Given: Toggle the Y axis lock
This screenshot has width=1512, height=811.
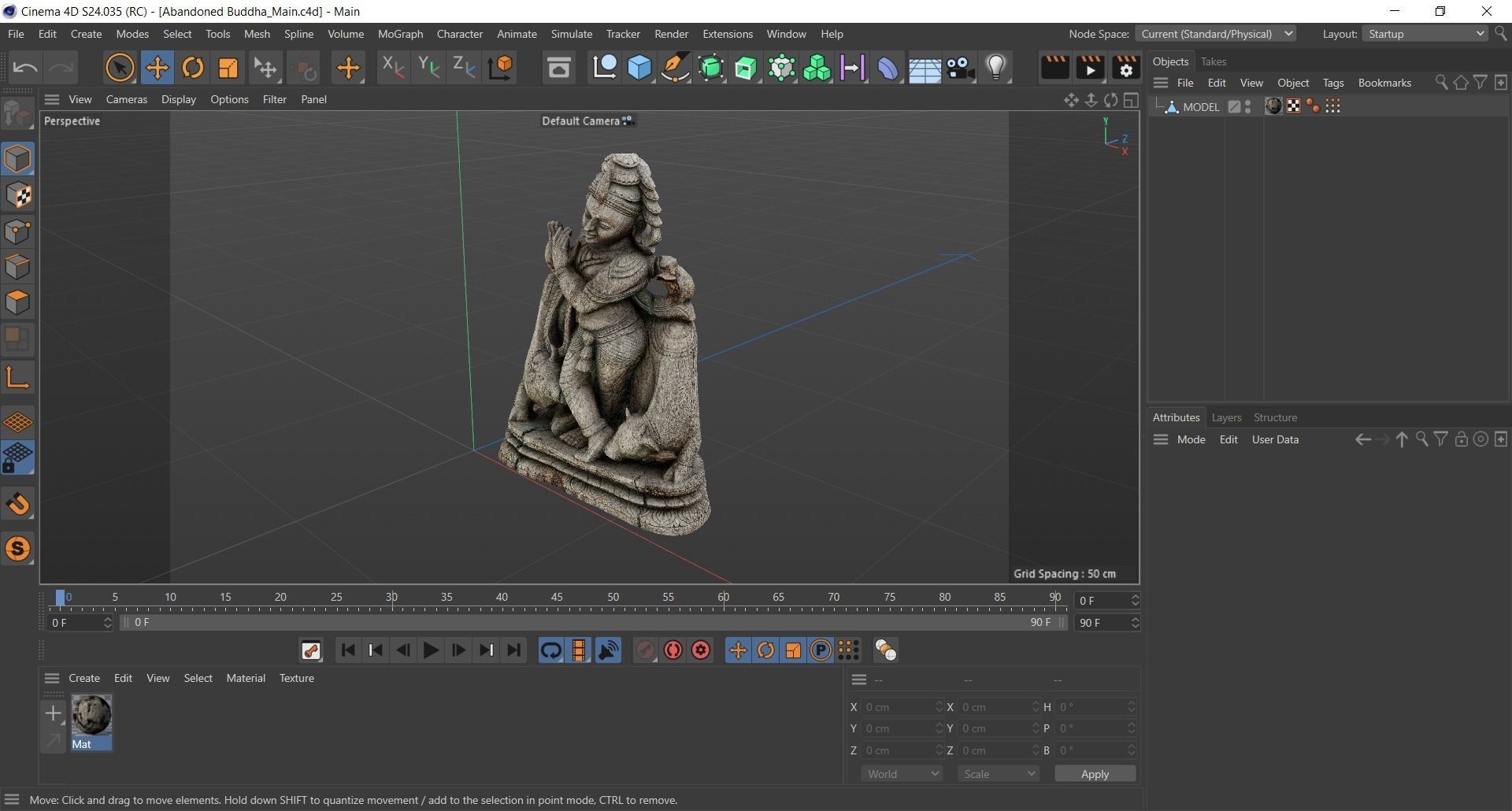Looking at the screenshot, I should [428, 68].
